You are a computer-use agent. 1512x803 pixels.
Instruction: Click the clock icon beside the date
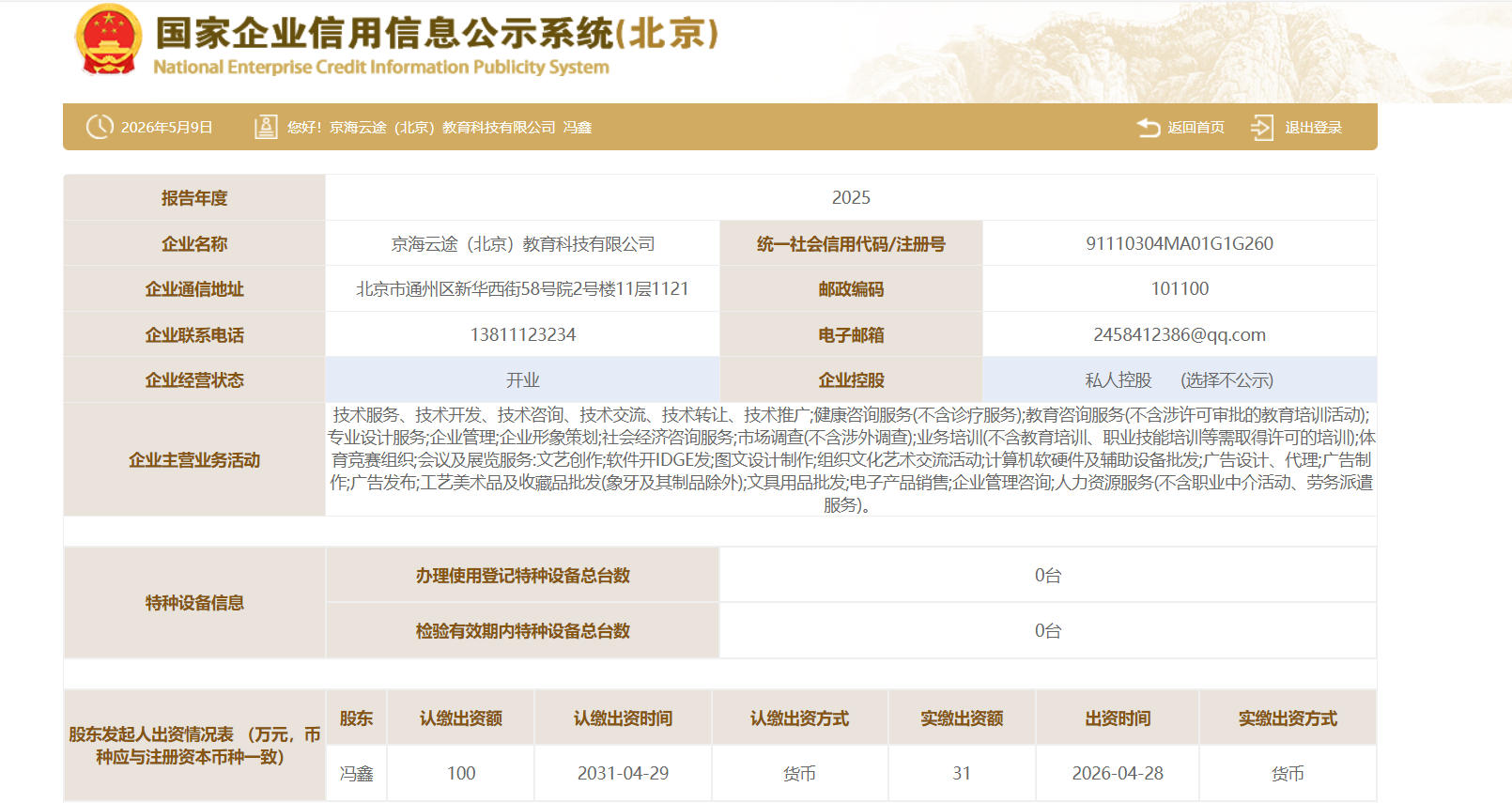[100, 127]
